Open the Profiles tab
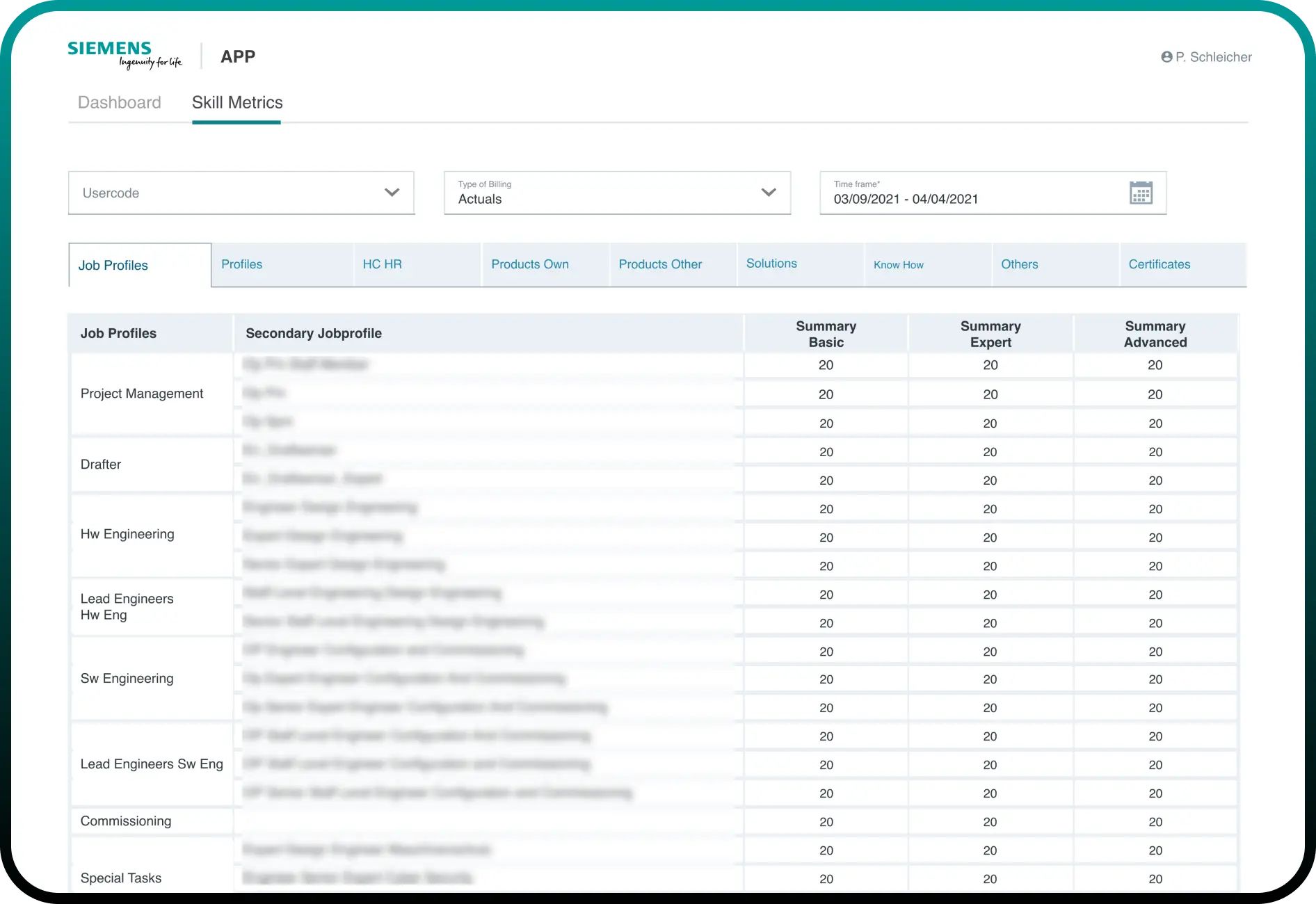Screen dimensions: 1316x904 (282, 264)
